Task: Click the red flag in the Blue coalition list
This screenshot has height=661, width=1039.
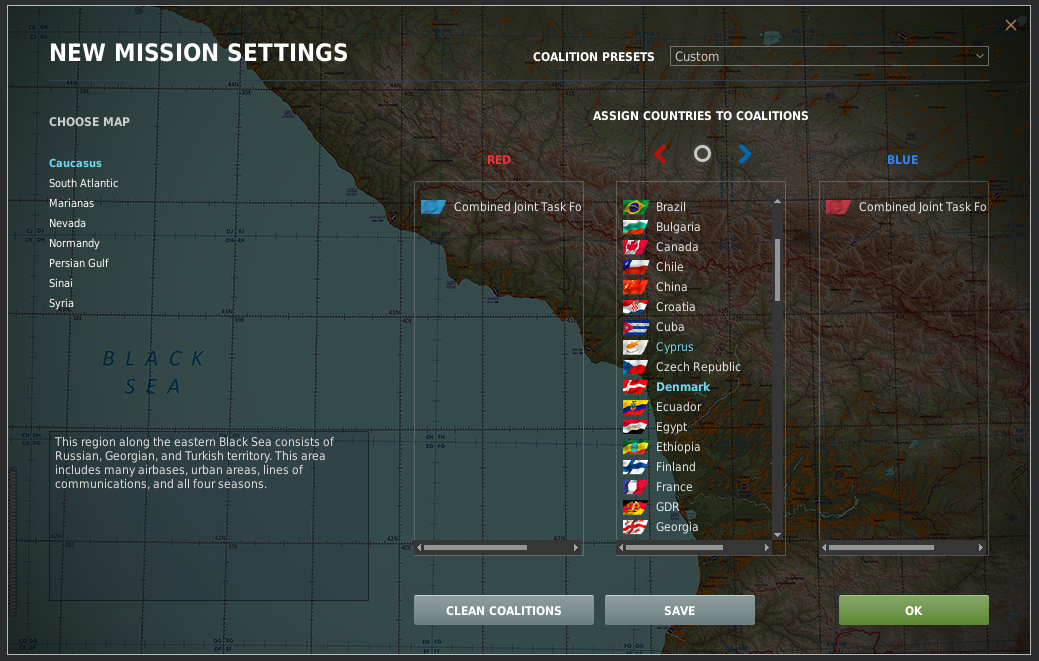Action: pyautogui.click(x=838, y=207)
